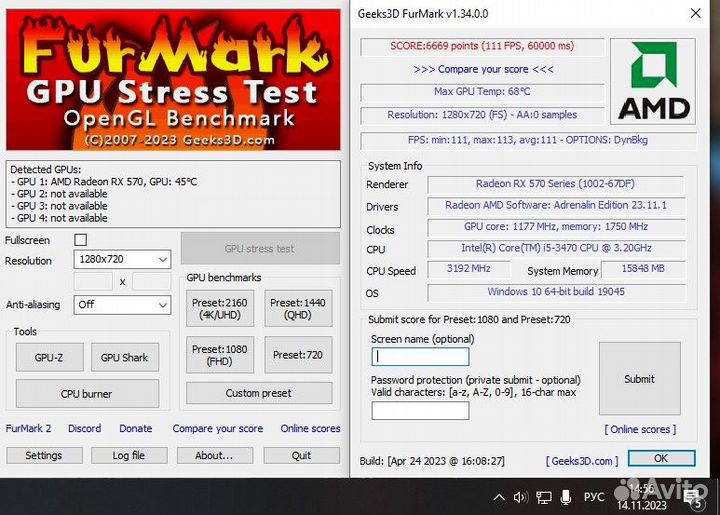
Task: Click the custom height field right of x
Action: click(152, 281)
